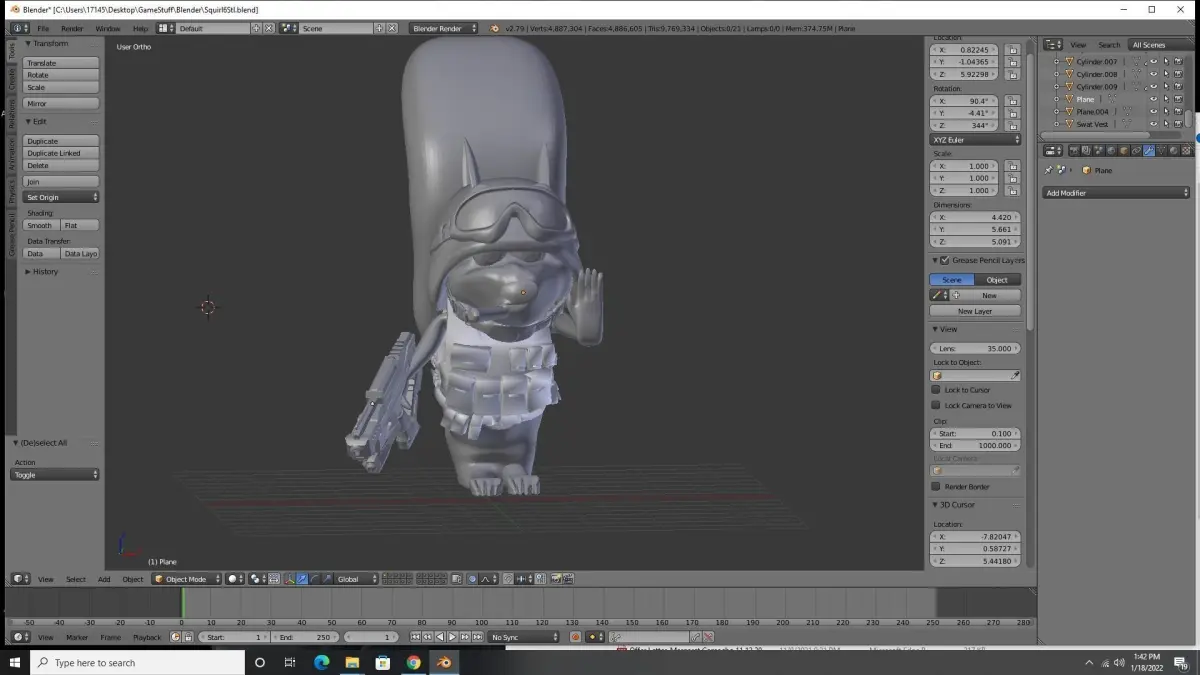Toggle renderability of Cylinder.008 in outliner
Image resolution: width=1200 pixels, height=675 pixels.
click(x=1179, y=74)
